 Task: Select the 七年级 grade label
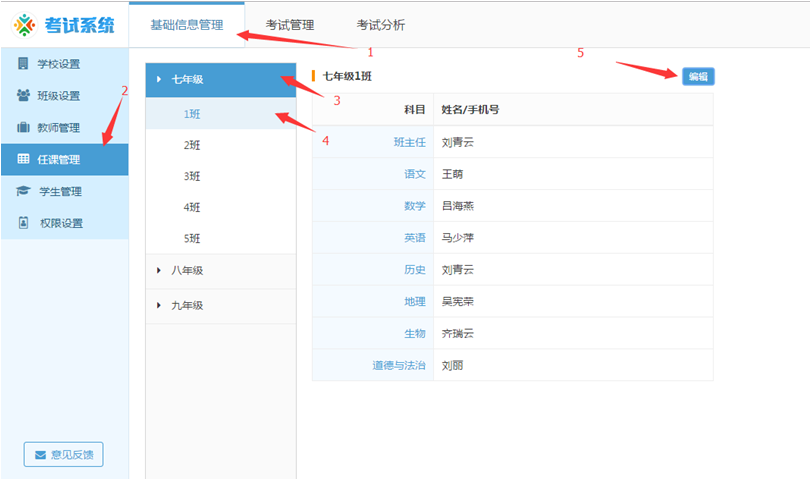[187, 79]
